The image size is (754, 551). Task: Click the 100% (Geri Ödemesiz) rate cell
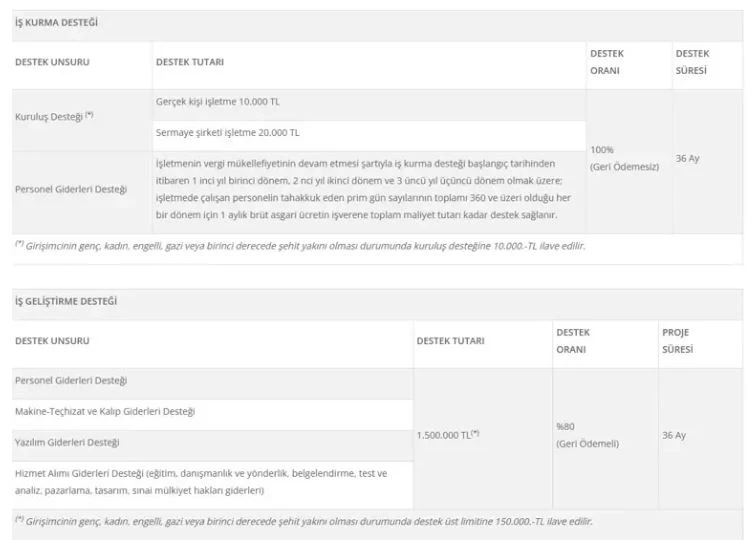624,158
